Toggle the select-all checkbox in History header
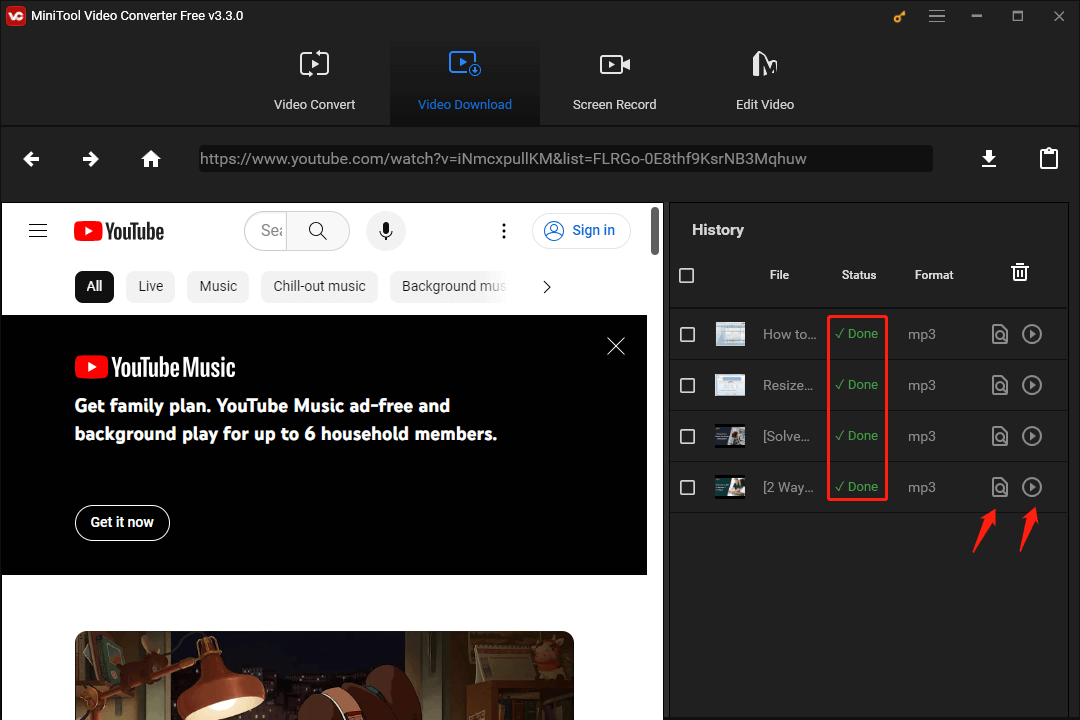Screen dimensions: 1080x720 [x=687, y=276]
